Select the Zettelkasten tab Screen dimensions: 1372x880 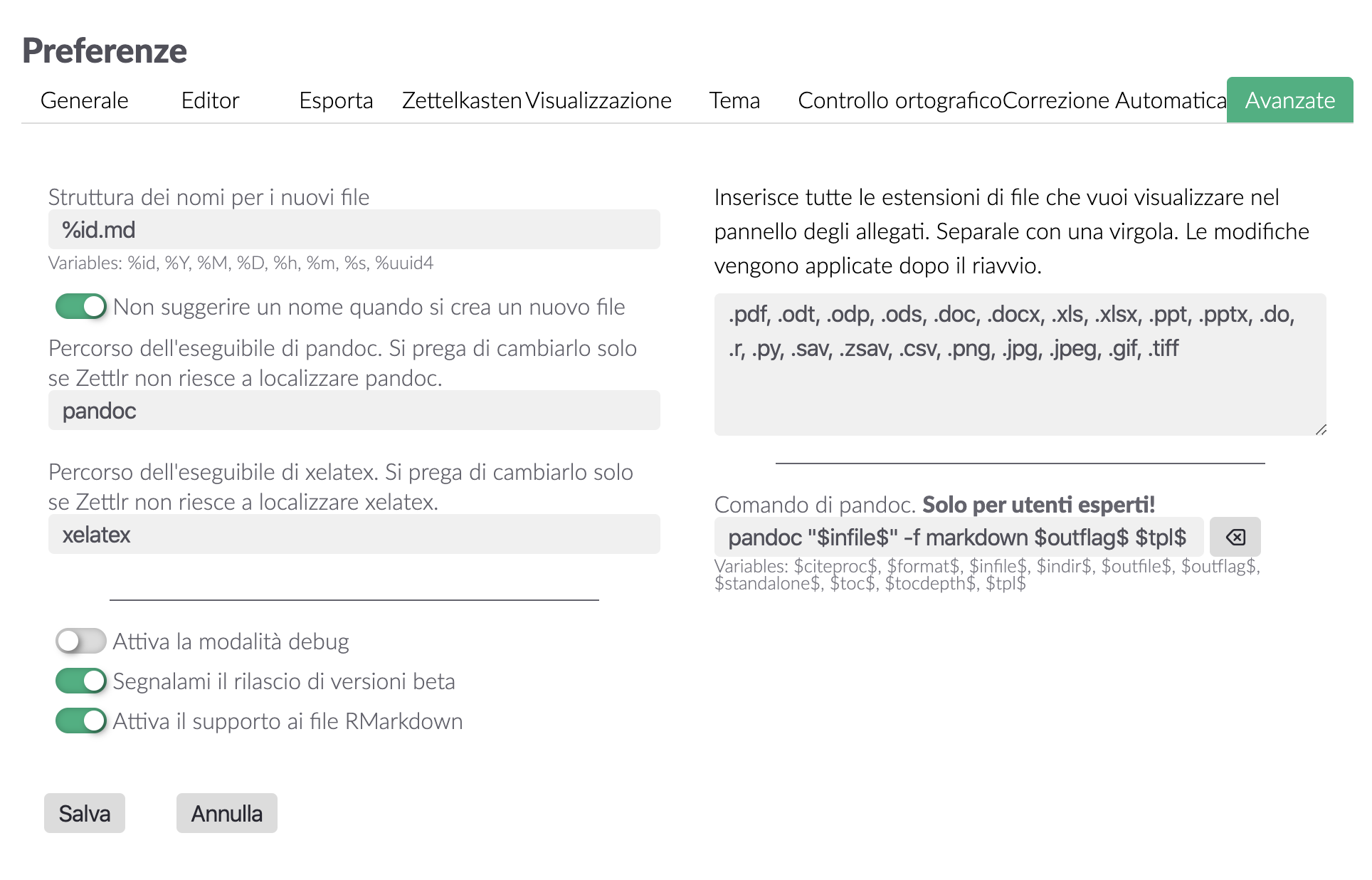click(x=462, y=100)
